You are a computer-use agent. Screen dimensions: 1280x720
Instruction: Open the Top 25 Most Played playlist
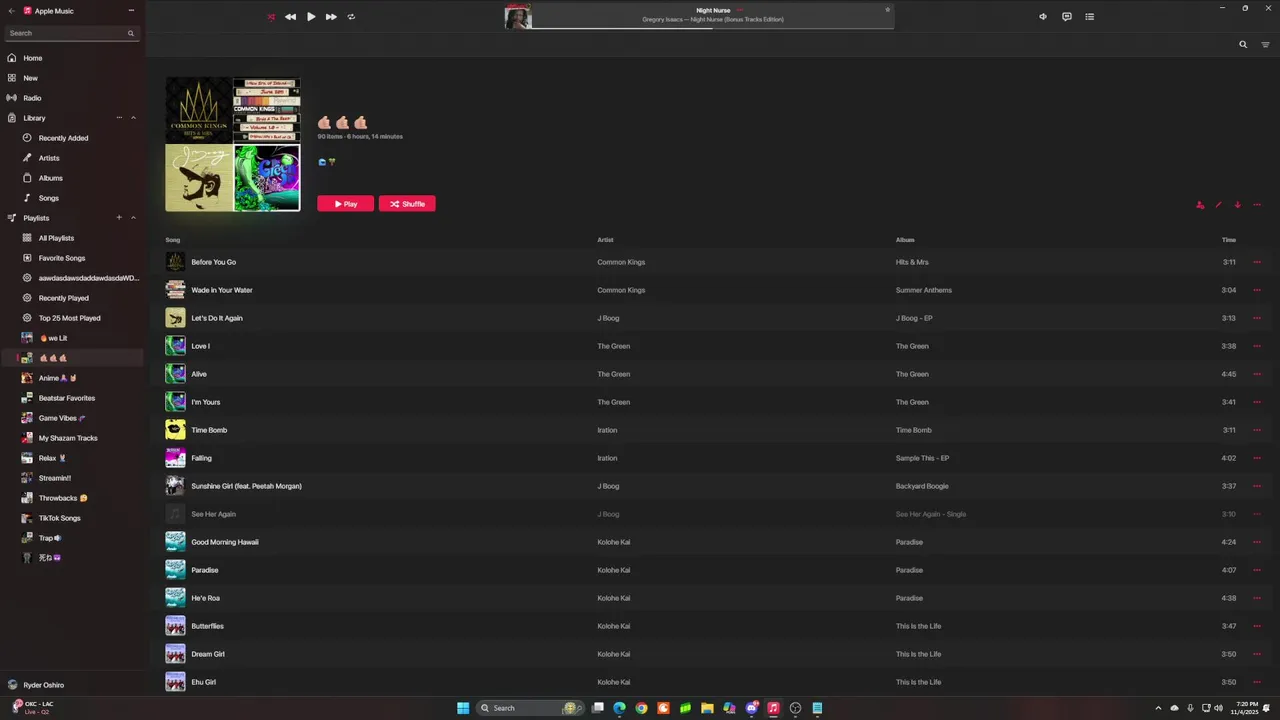pos(72,318)
